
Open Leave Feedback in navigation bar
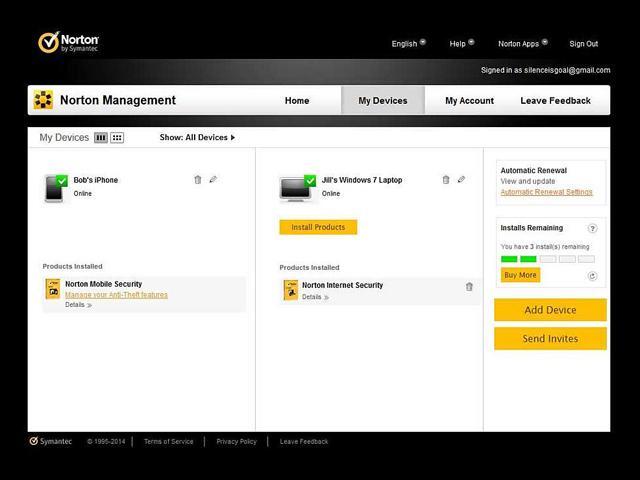click(x=556, y=100)
